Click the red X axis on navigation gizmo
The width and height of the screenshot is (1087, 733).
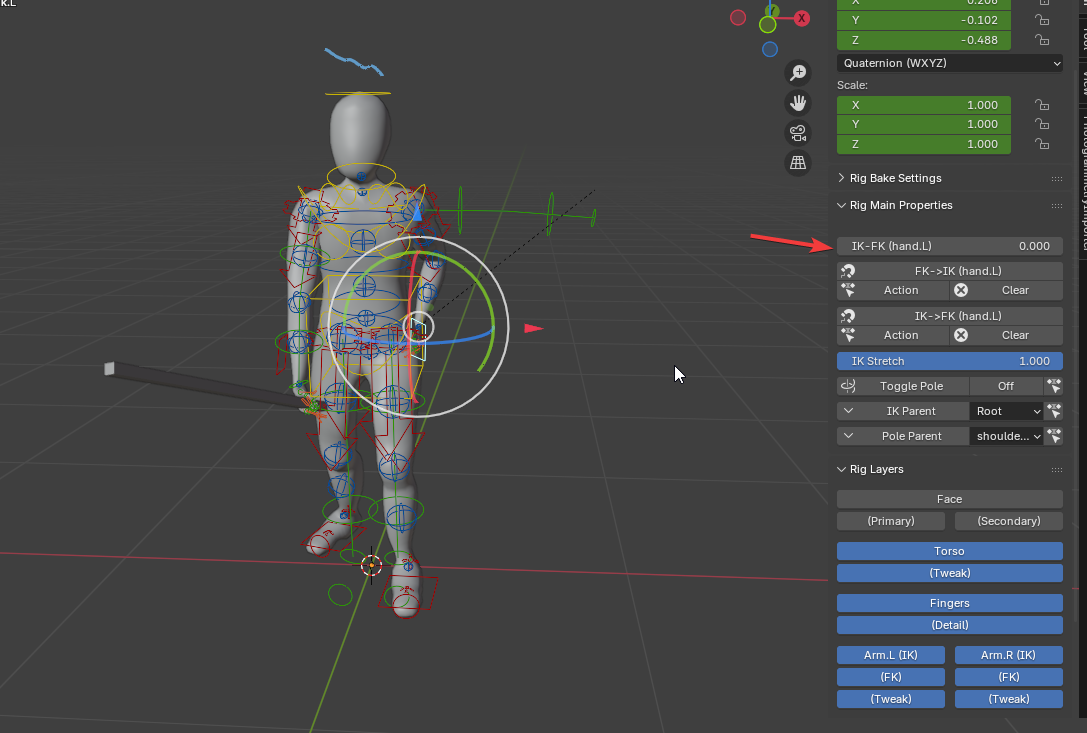tap(801, 18)
